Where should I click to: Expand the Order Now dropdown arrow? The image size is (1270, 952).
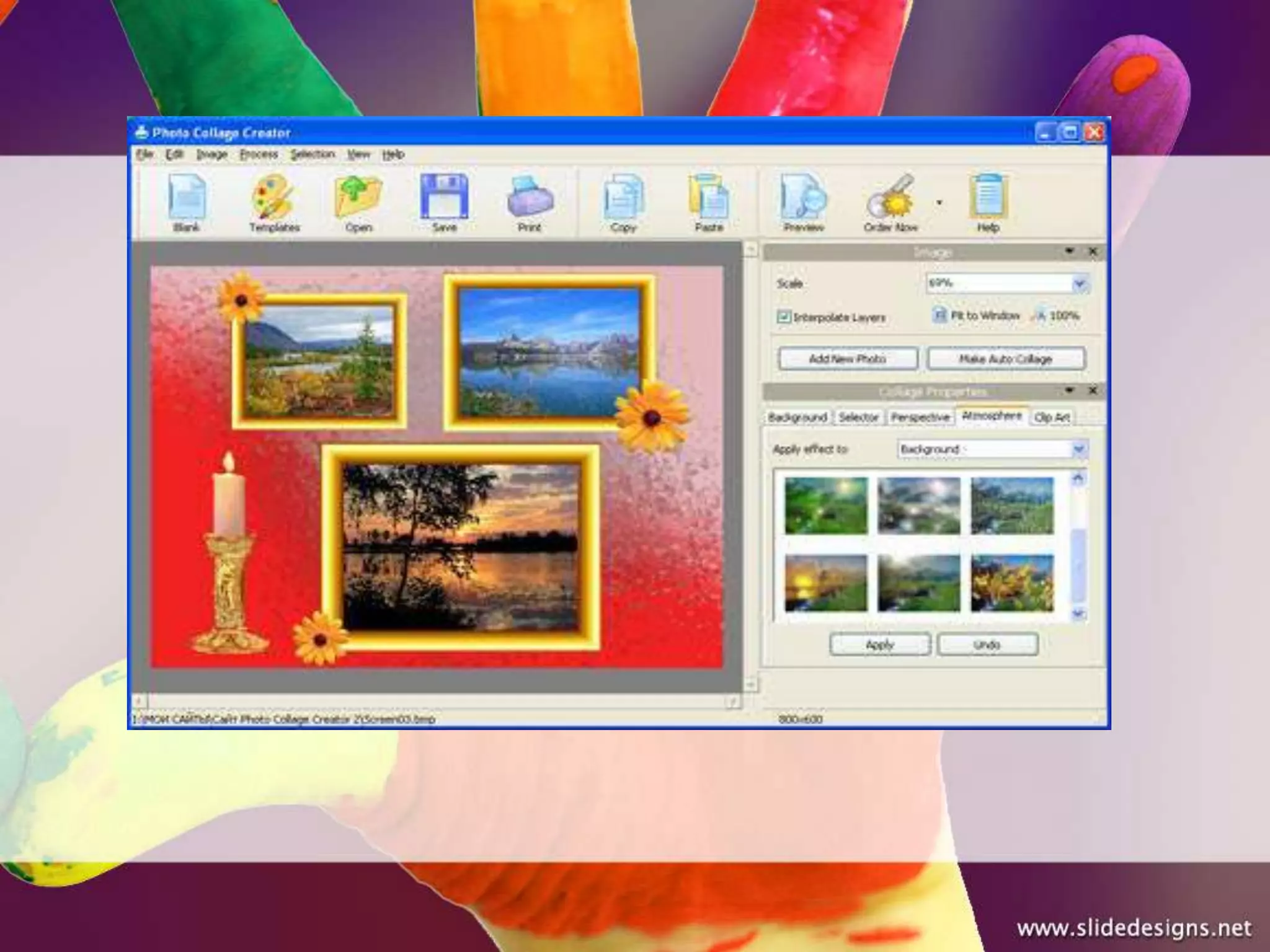(x=939, y=203)
